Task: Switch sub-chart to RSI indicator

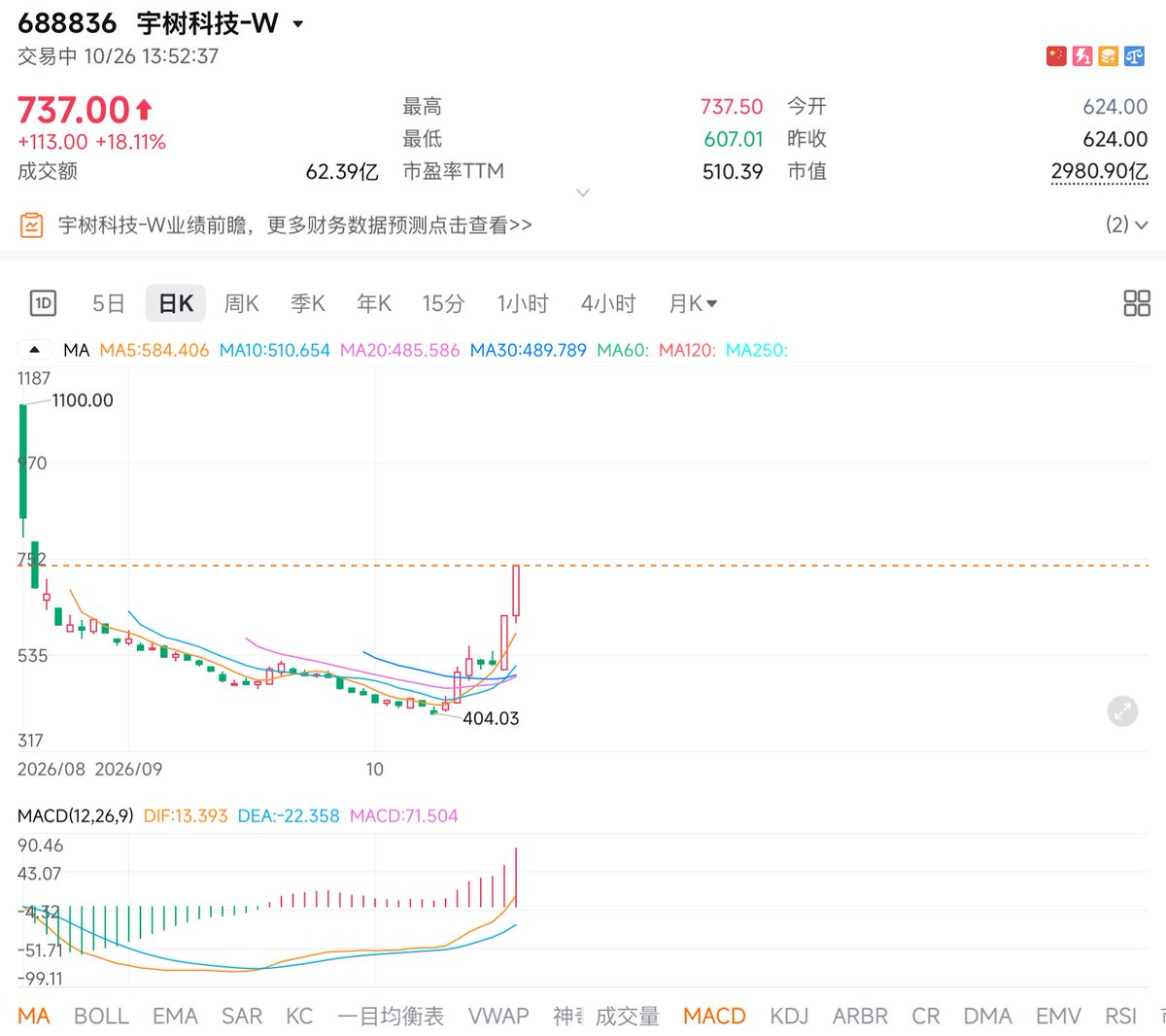Action: pos(1121,1017)
